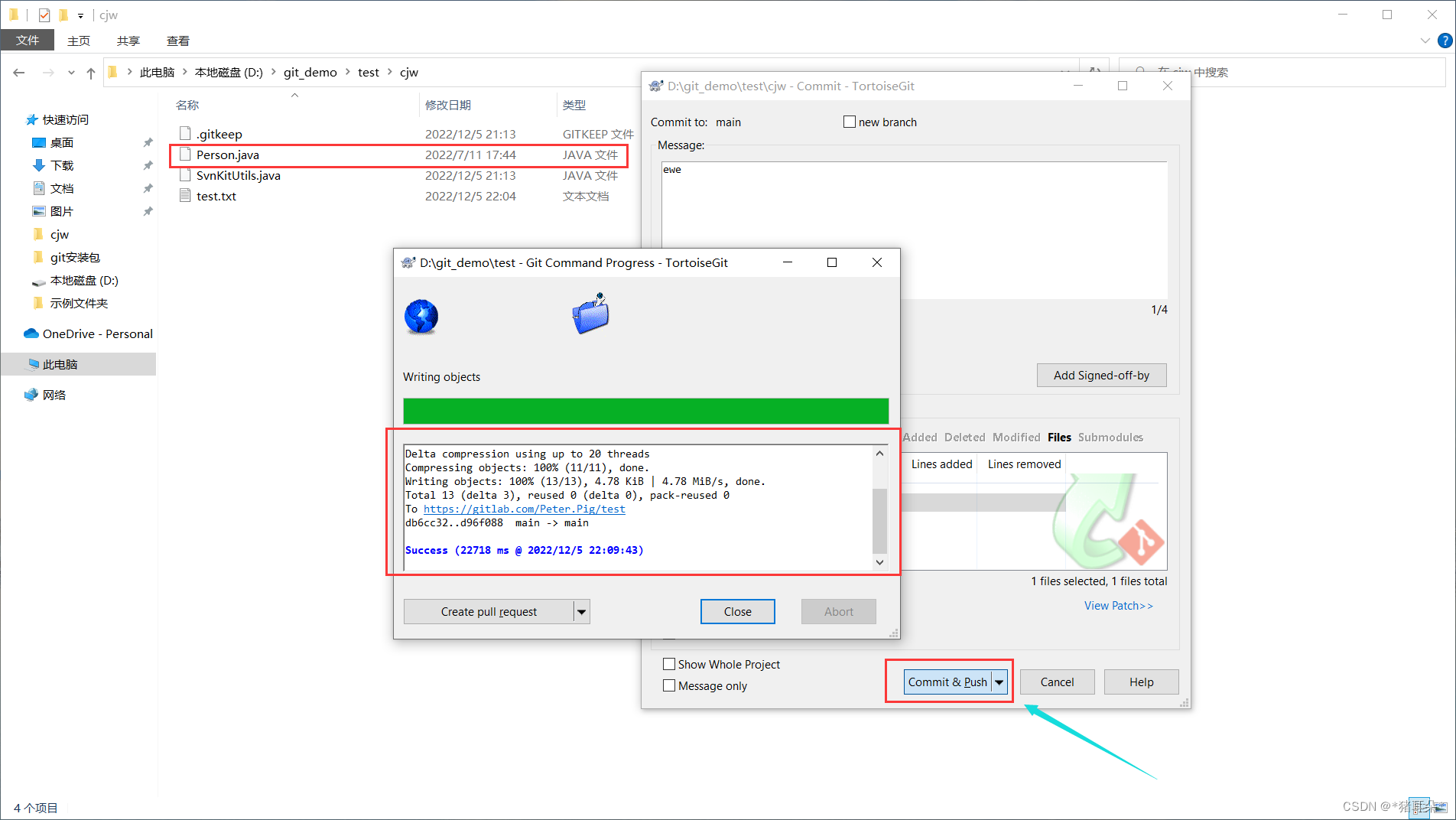Expand the Create pull request dropdown
The image size is (1456, 820).
click(582, 611)
